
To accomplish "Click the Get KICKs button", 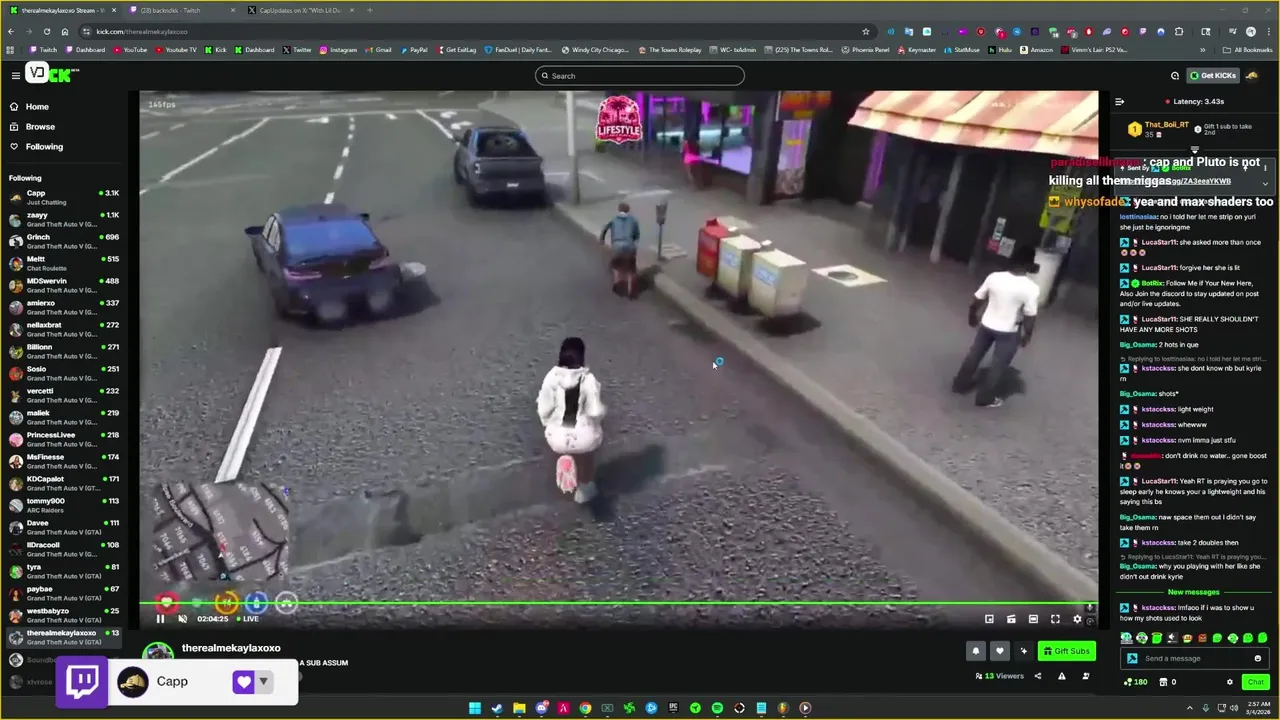I will pyautogui.click(x=1212, y=75).
